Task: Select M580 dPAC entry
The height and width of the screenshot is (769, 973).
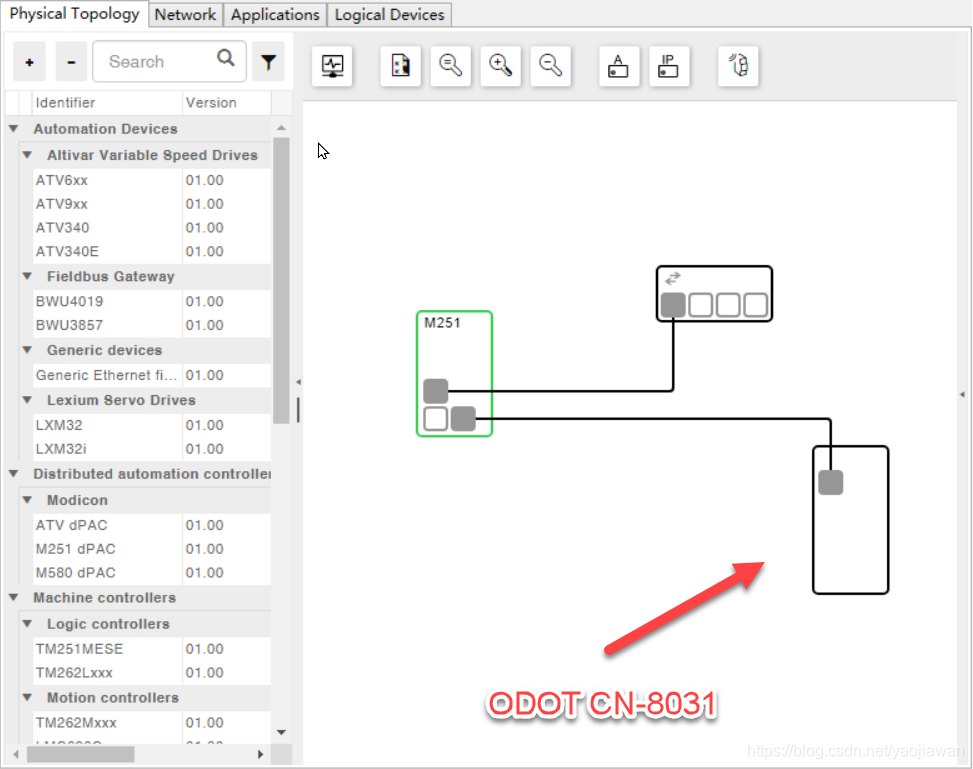Action: (151, 572)
